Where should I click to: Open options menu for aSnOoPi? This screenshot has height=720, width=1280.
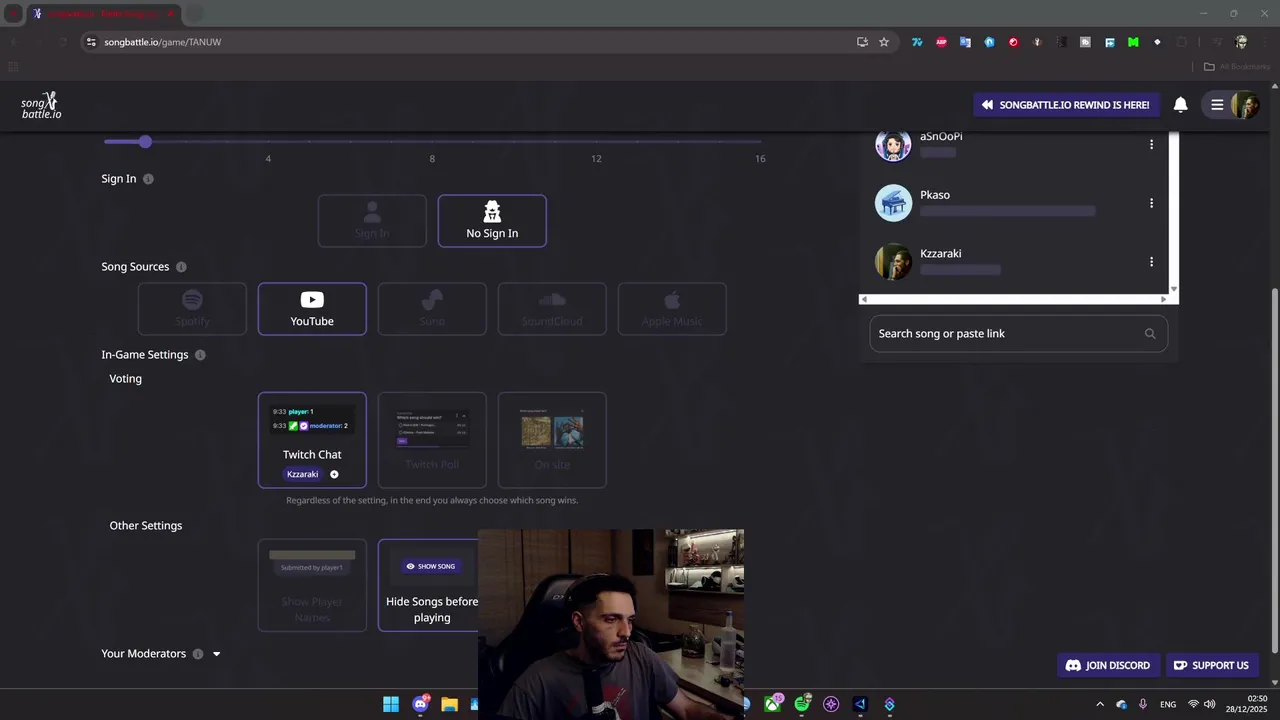pos(1151,144)
